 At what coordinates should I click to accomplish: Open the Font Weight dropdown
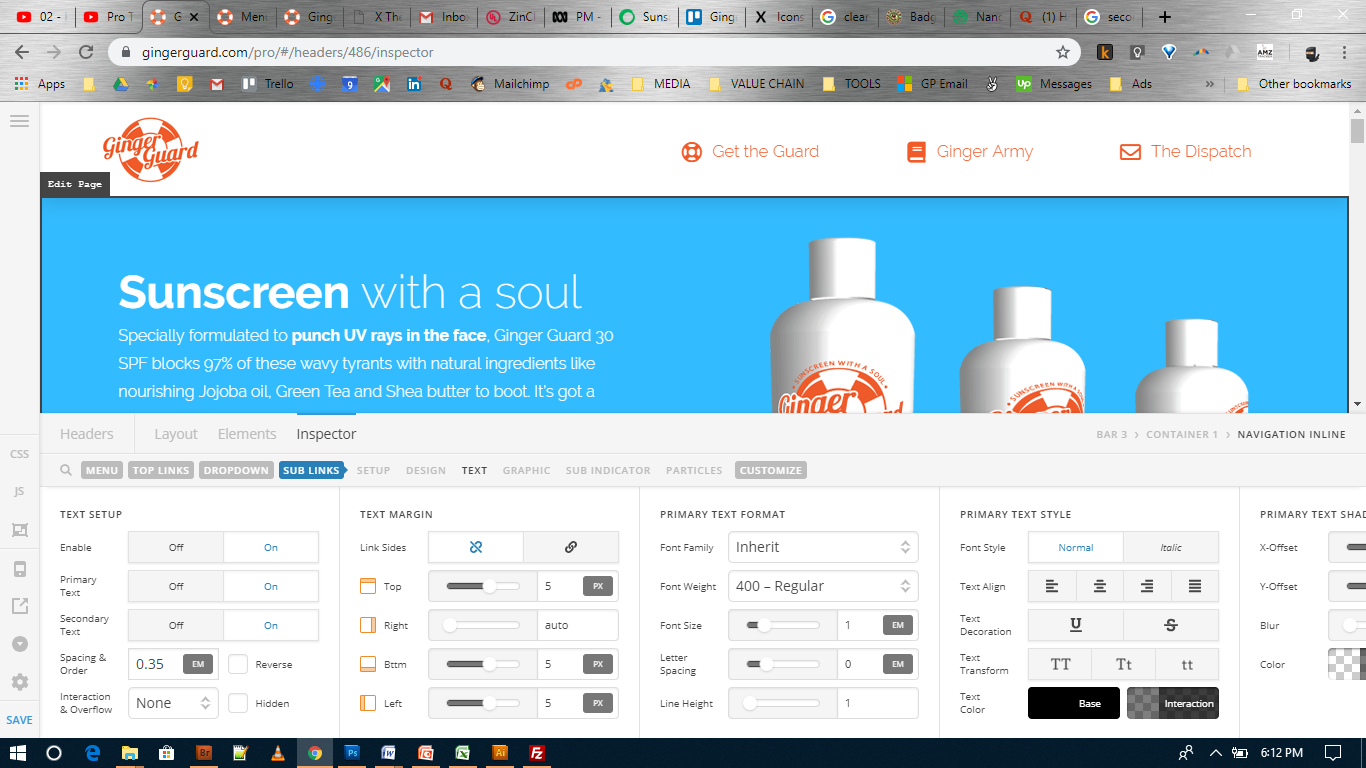[823, 586]
